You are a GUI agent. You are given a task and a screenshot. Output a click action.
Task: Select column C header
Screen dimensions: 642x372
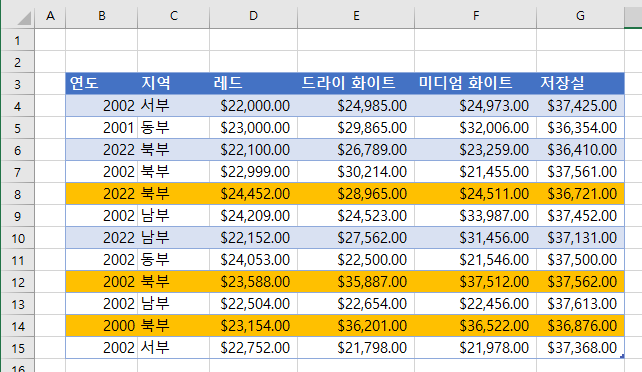[x=174, y=16]
